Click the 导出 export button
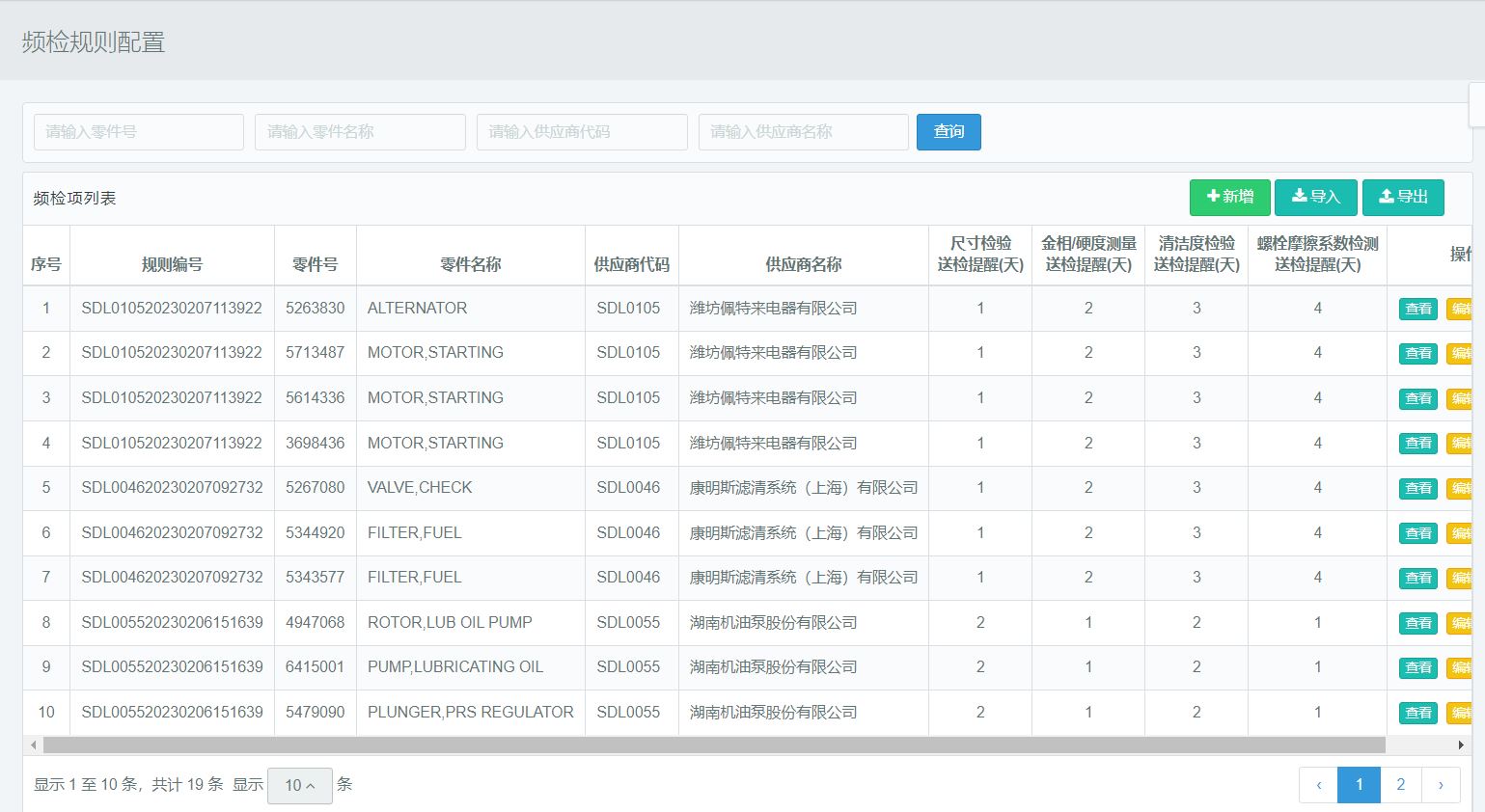This screenshot has width=1485, height=812. coord(1403,197)
